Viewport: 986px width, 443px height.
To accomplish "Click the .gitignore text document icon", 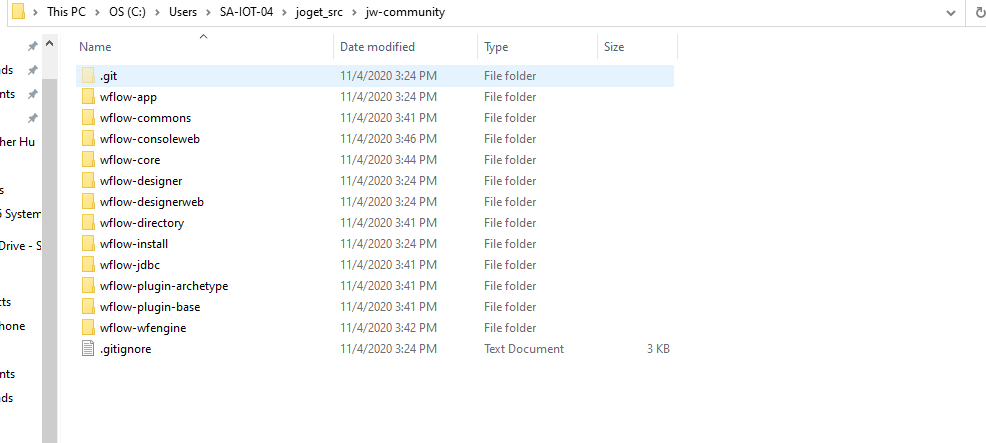I will click(88, 349).
